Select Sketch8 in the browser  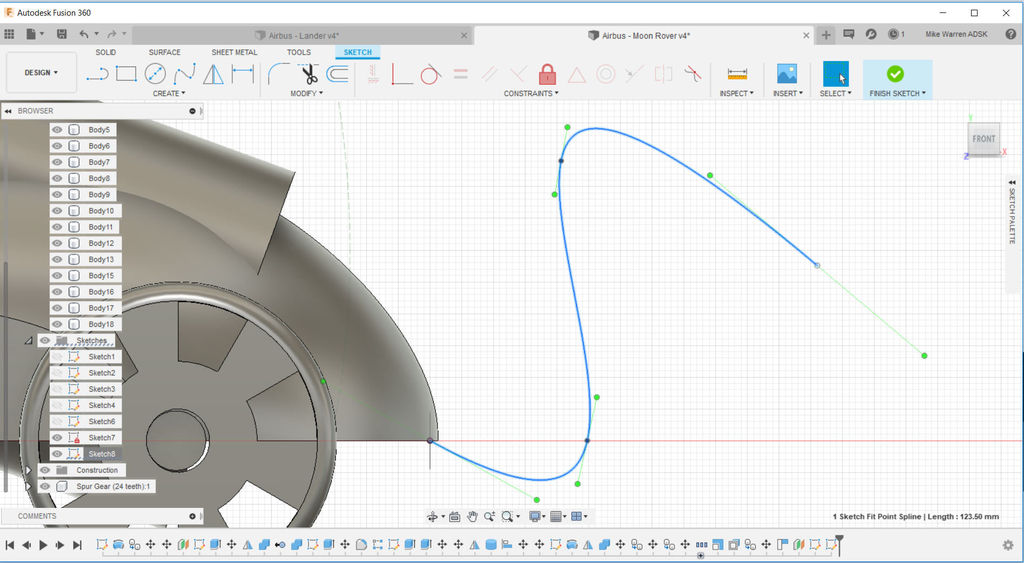click(x=102, y=454)
